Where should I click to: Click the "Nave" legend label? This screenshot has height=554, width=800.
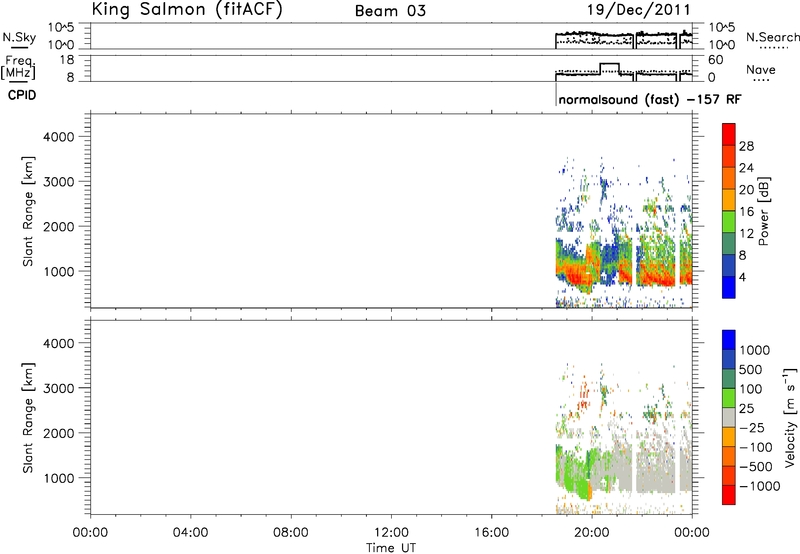pos(761,70)
